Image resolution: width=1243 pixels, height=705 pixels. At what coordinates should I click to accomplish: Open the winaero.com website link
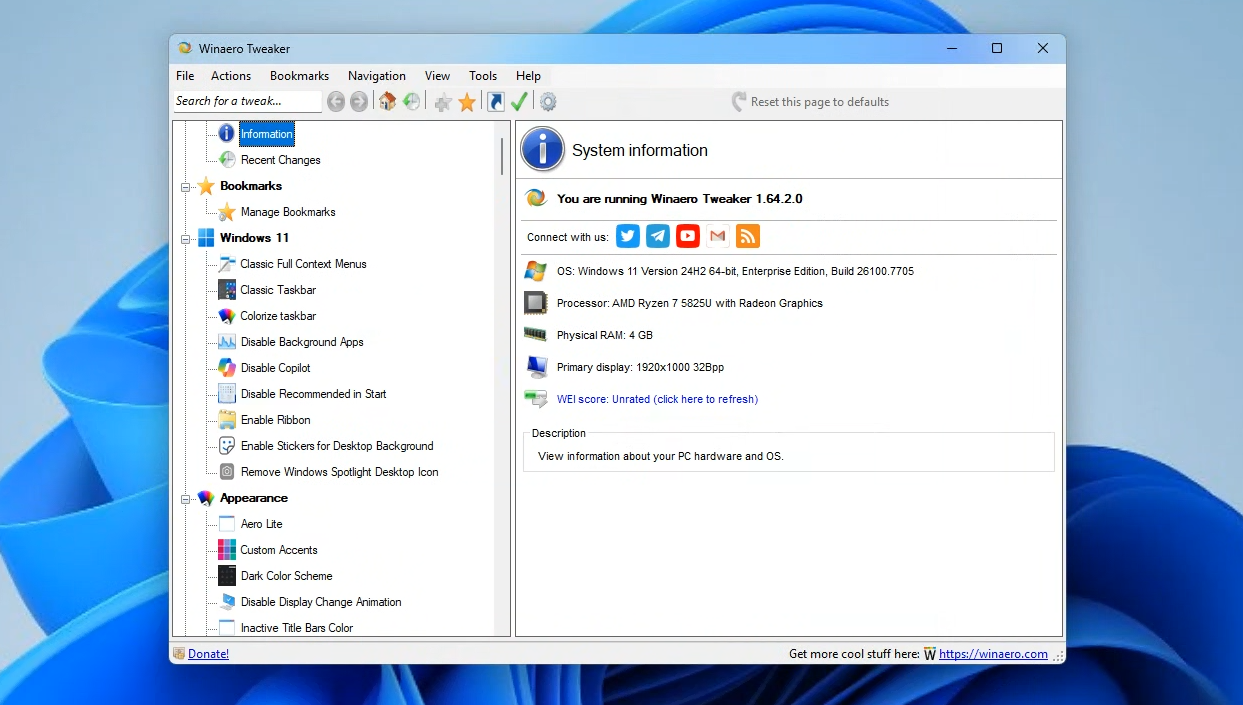pyautogui.click(x=993, y=654)
